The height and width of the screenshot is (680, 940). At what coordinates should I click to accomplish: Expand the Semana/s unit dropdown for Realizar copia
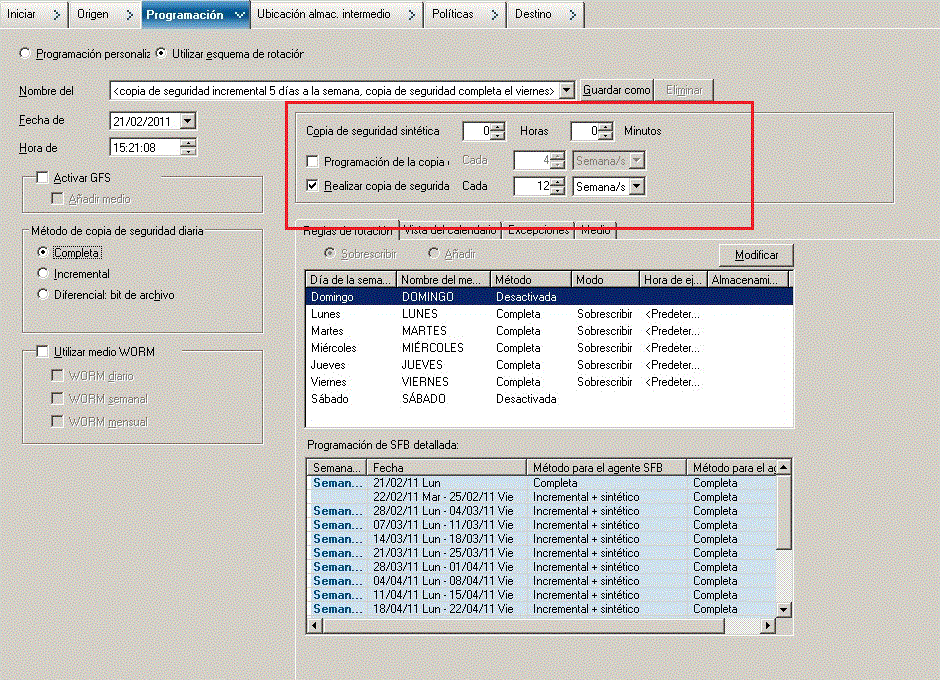(636, 187)
